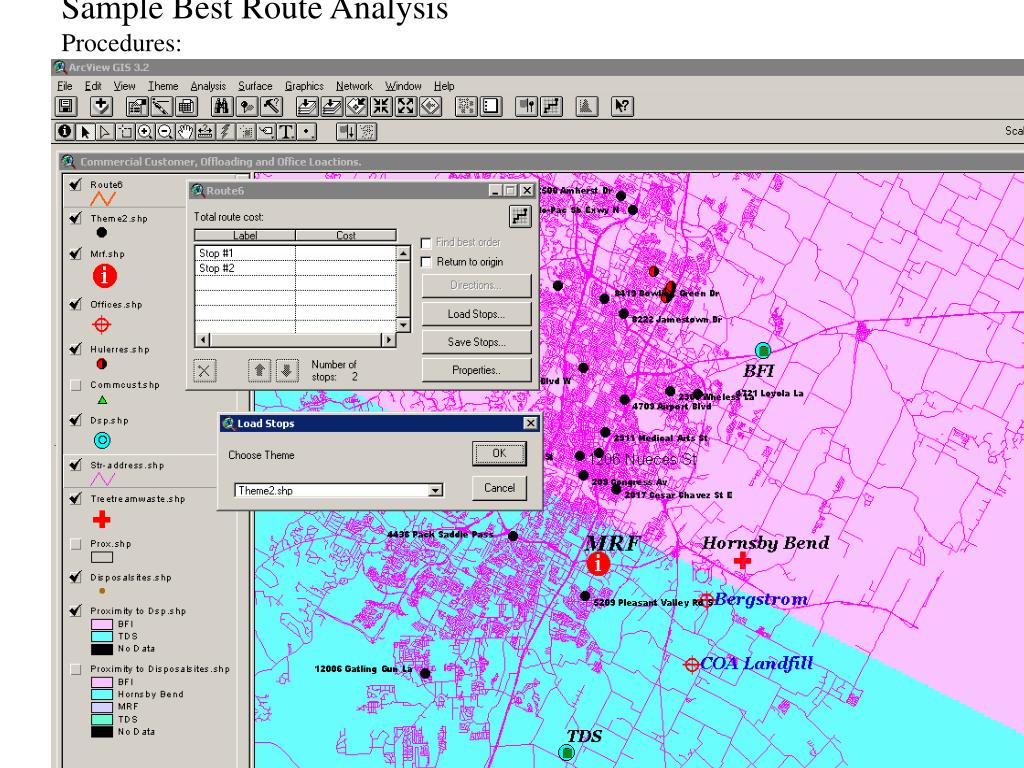Image resolution: width=1024 pixels, height=768 pixels.
Task: Check the Return to origin option
Action: tap(426, 262)
